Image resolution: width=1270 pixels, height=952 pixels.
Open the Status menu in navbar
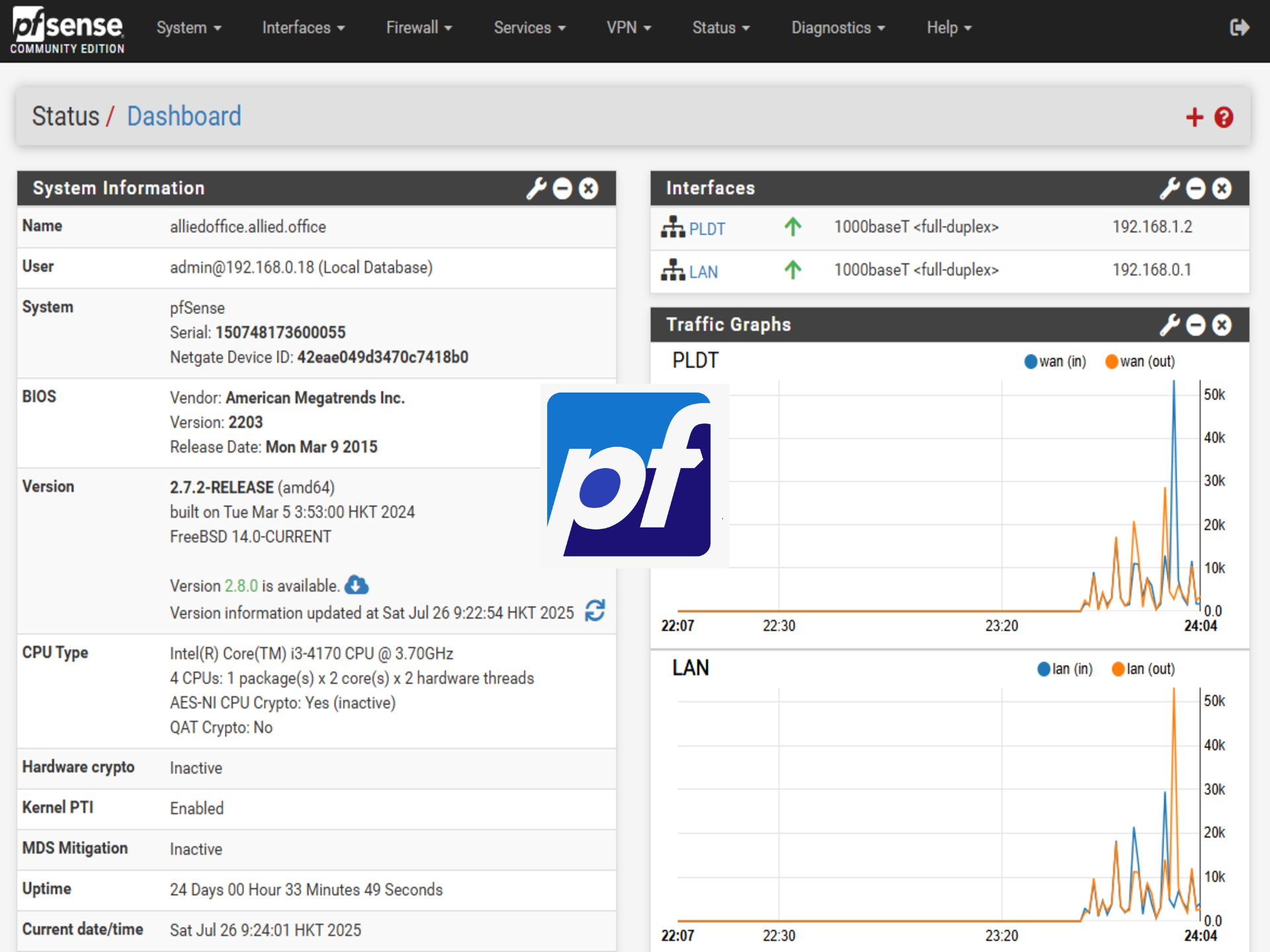pyautogui.click(x=721, y=28)
